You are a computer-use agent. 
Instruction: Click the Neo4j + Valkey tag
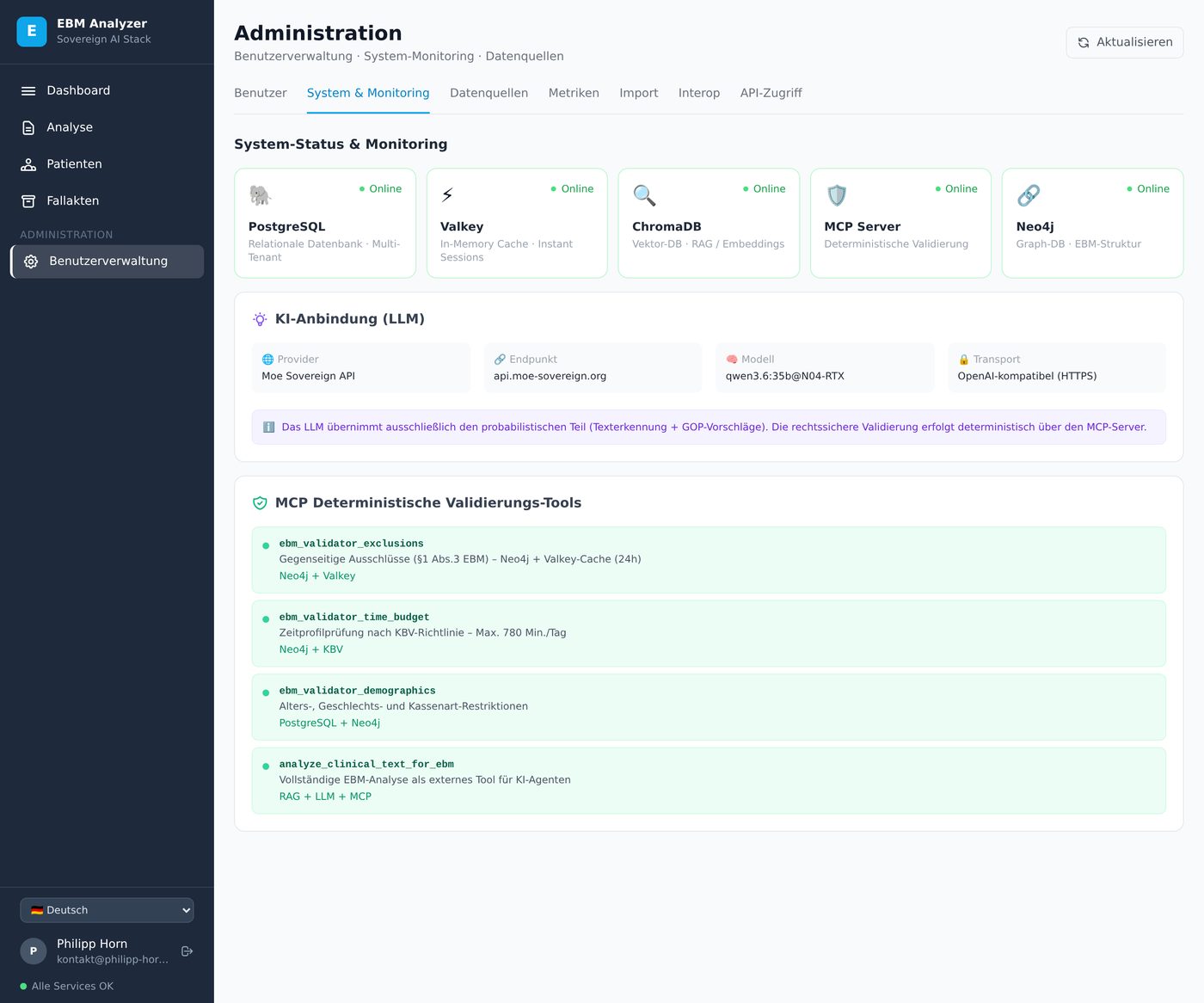coord(317,576)
